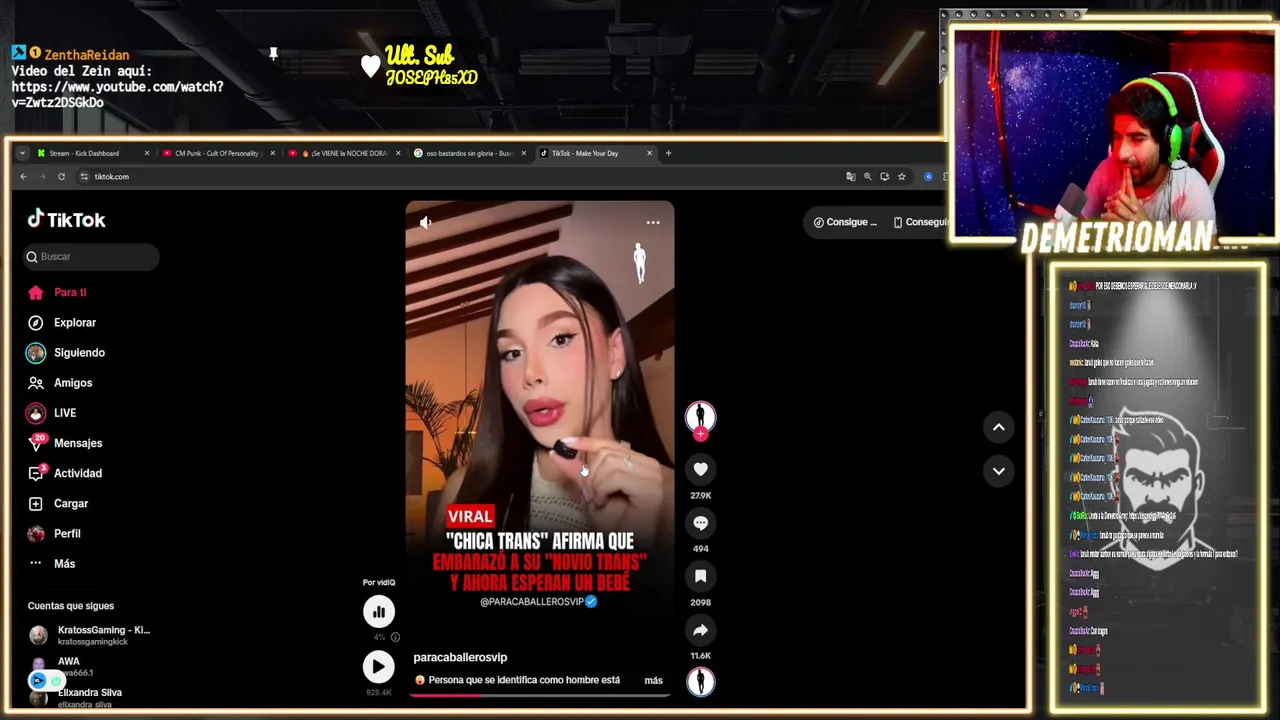
Task: Open the vidIQ stats bar-chart button
Action: point(378,611)
